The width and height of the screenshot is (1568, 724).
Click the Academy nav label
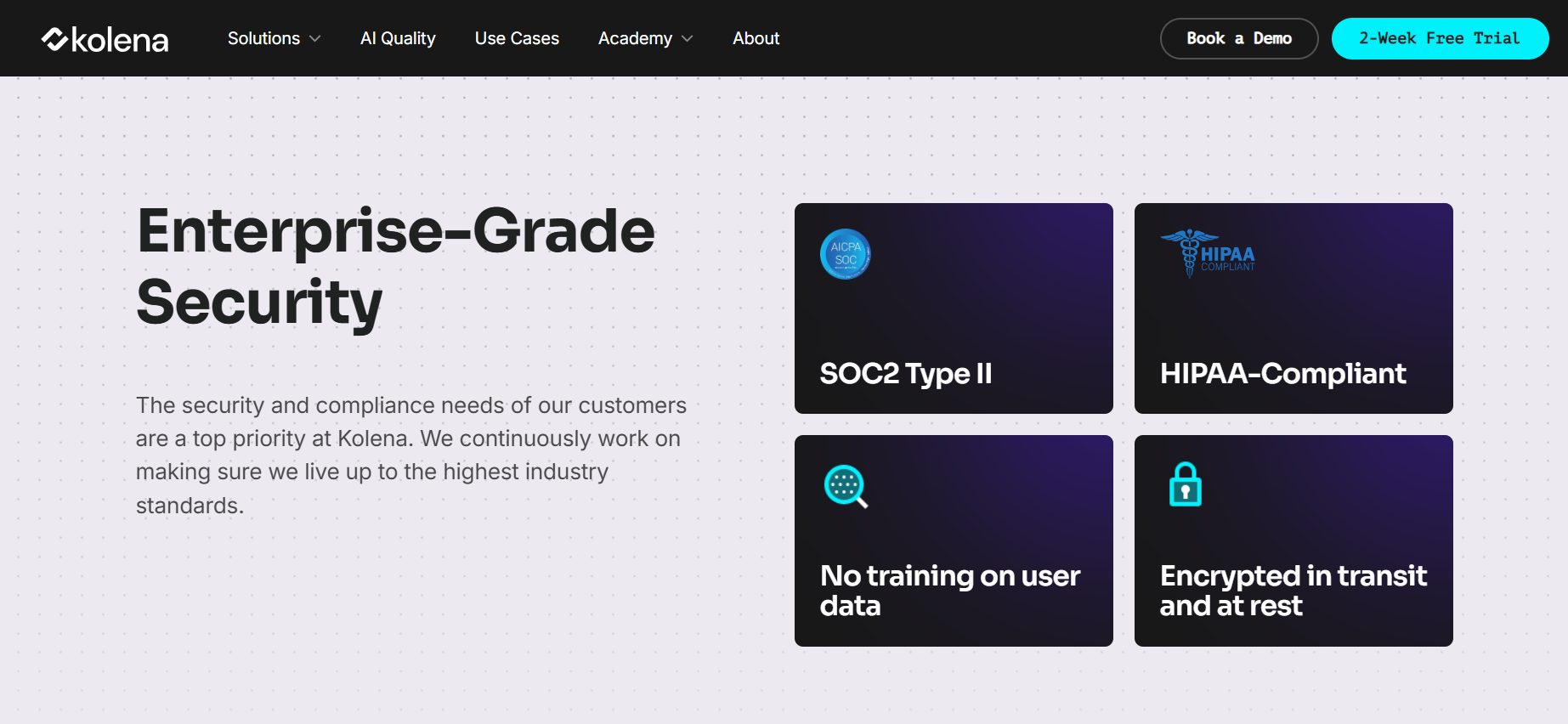(635, 38)
